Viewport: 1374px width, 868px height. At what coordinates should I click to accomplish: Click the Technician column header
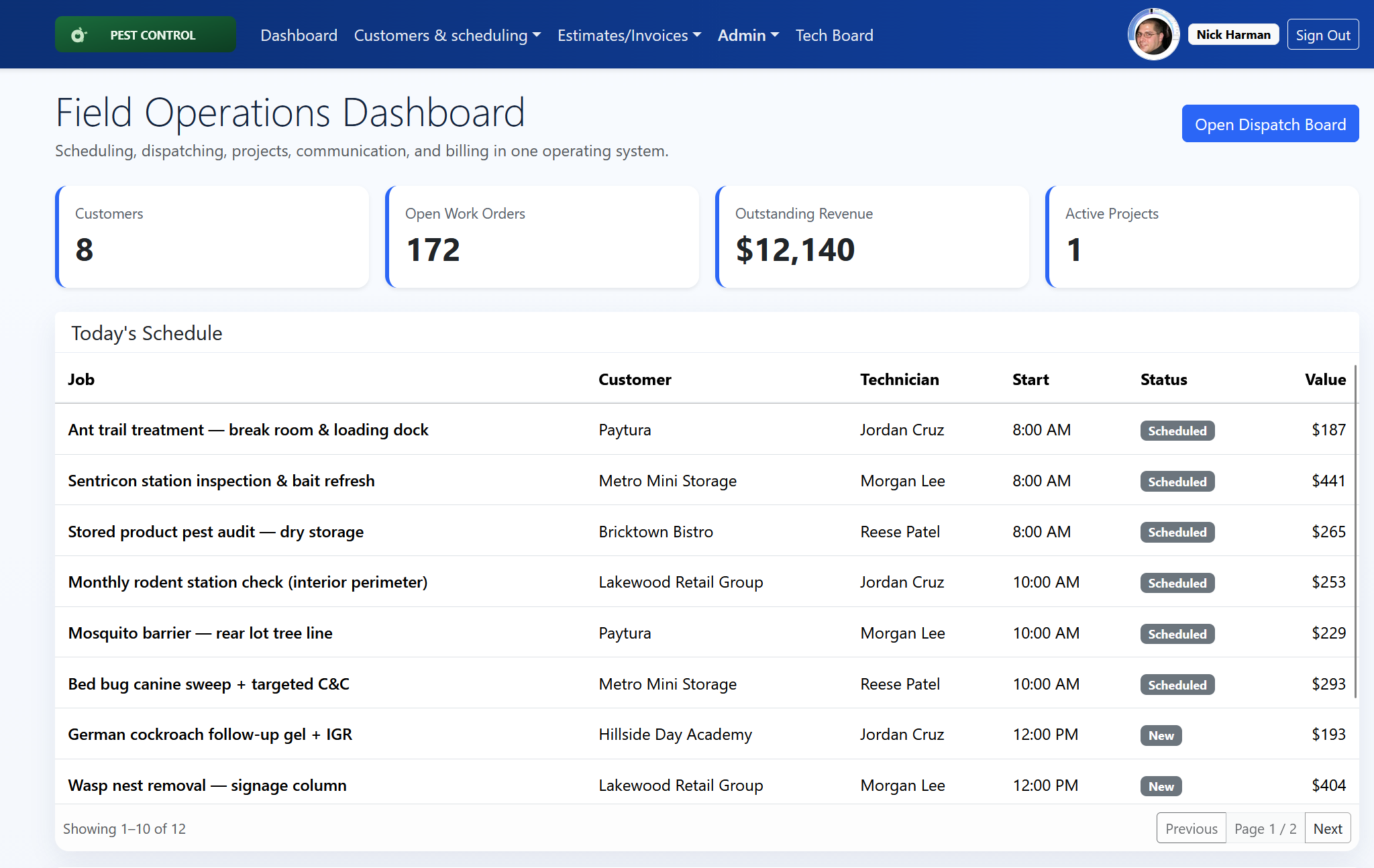(900, 379)
